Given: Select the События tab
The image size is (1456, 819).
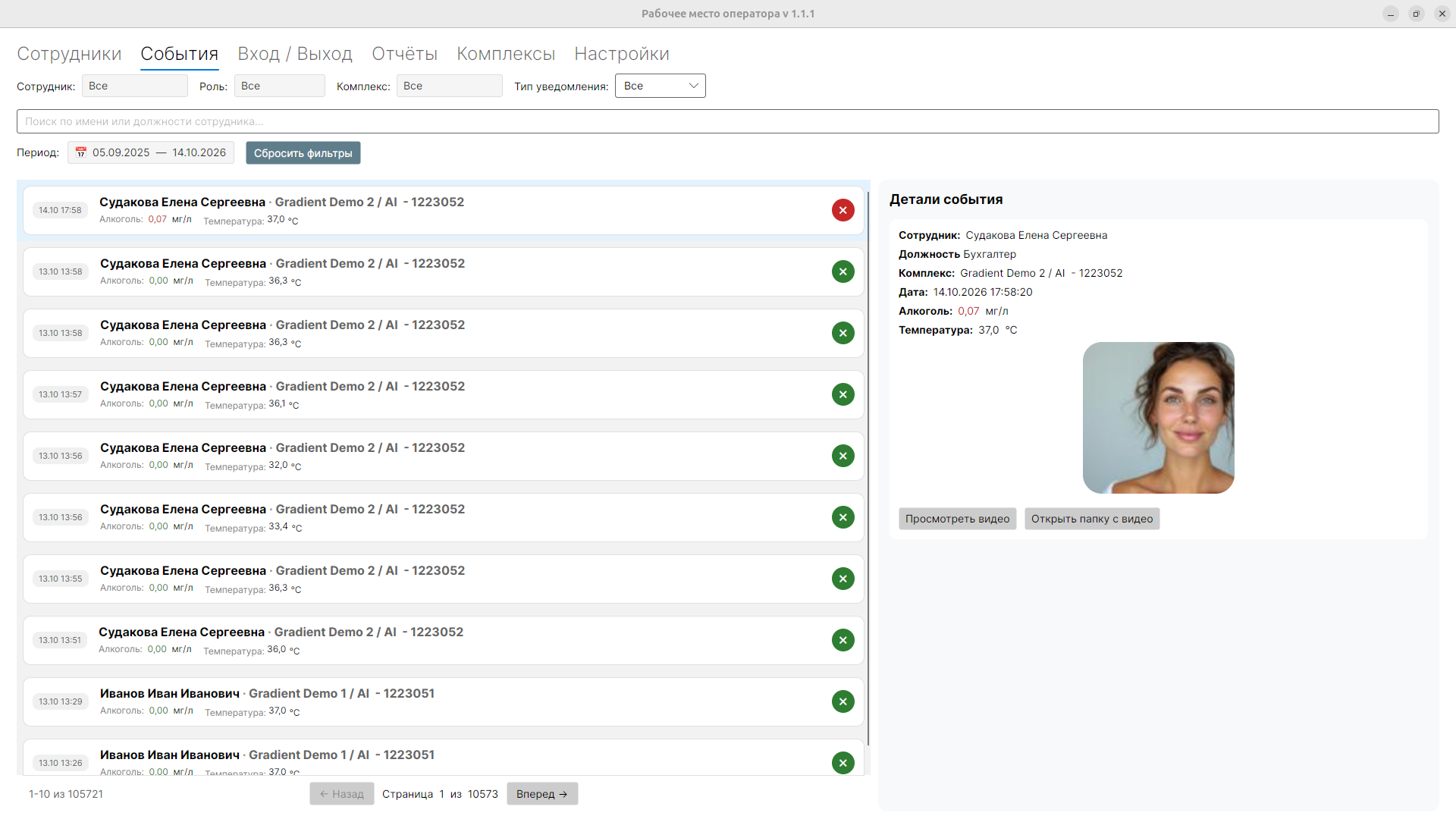Looking at the screenshot, I should pyautogui.click(x=180, y=54).
